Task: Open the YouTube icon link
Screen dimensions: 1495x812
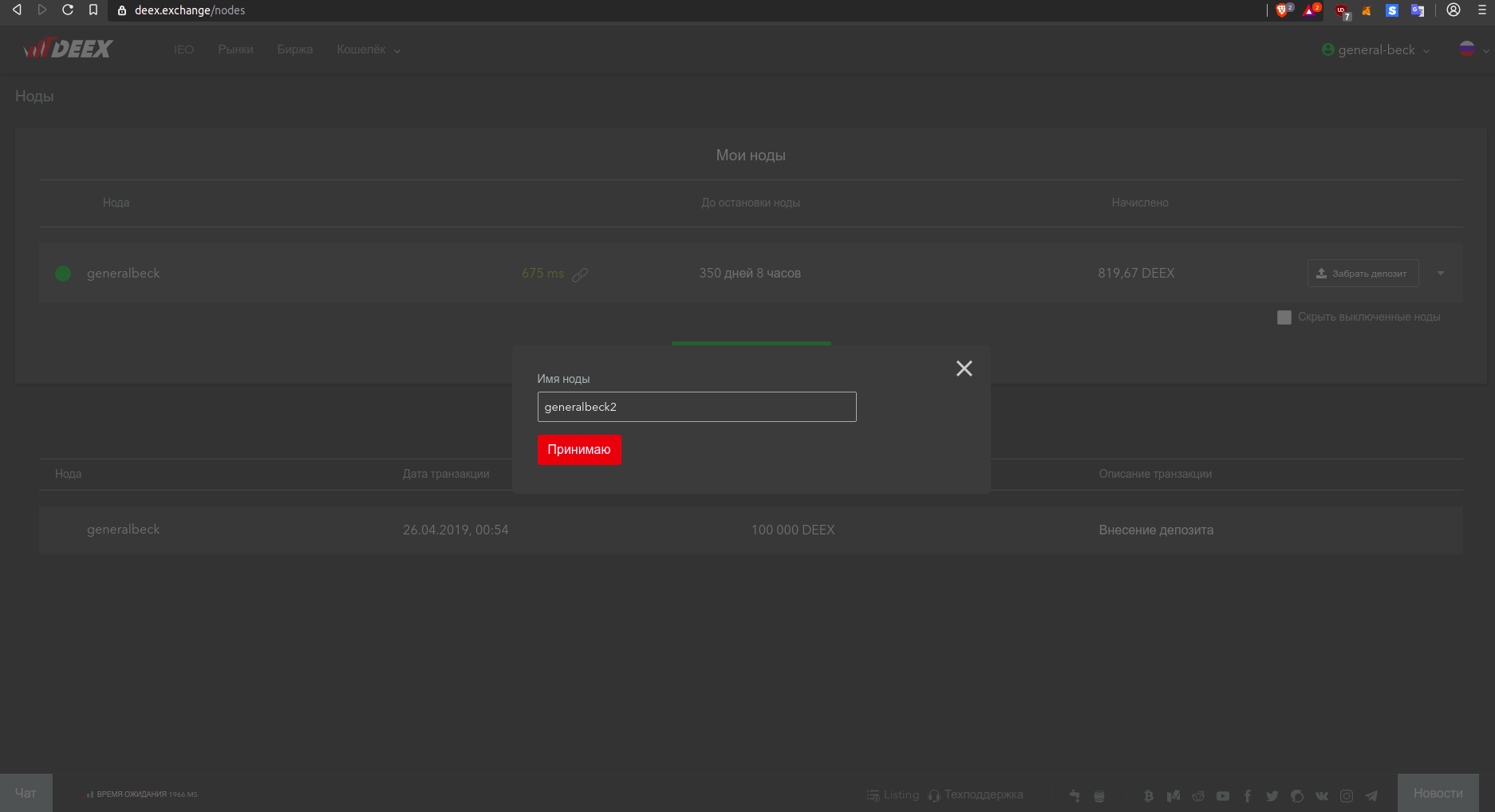Action: (1223, 796)
